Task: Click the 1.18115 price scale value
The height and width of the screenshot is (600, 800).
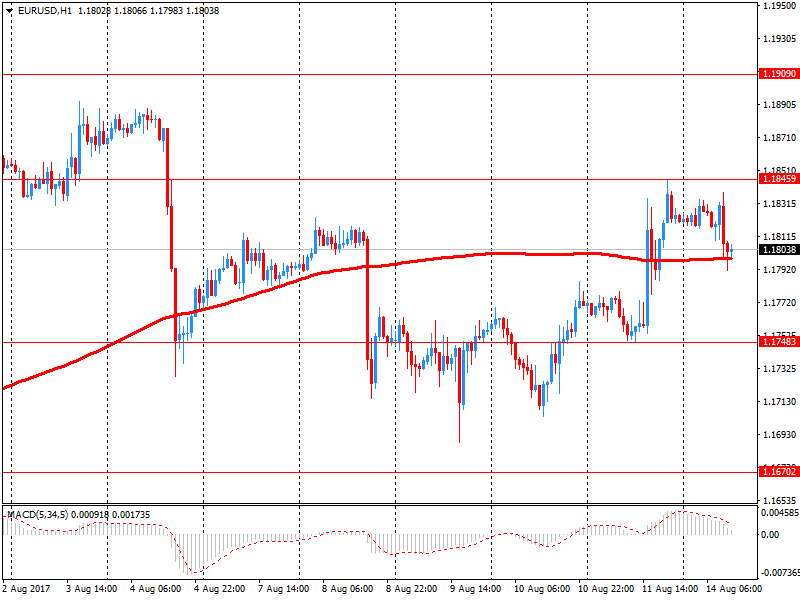Action: (780, 237)
